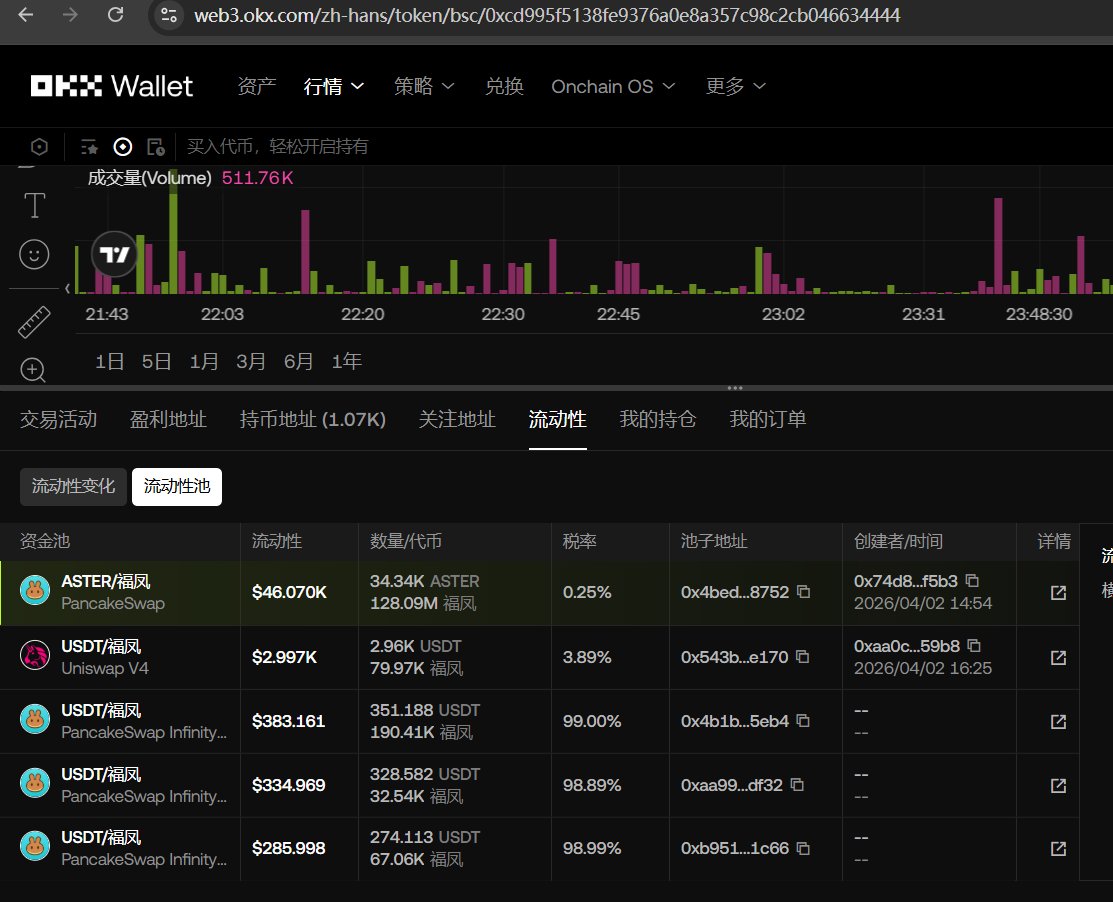Viewport: 1113px width, 902px height.
Task: Set chart range to 1月
Action: point(204,362)
